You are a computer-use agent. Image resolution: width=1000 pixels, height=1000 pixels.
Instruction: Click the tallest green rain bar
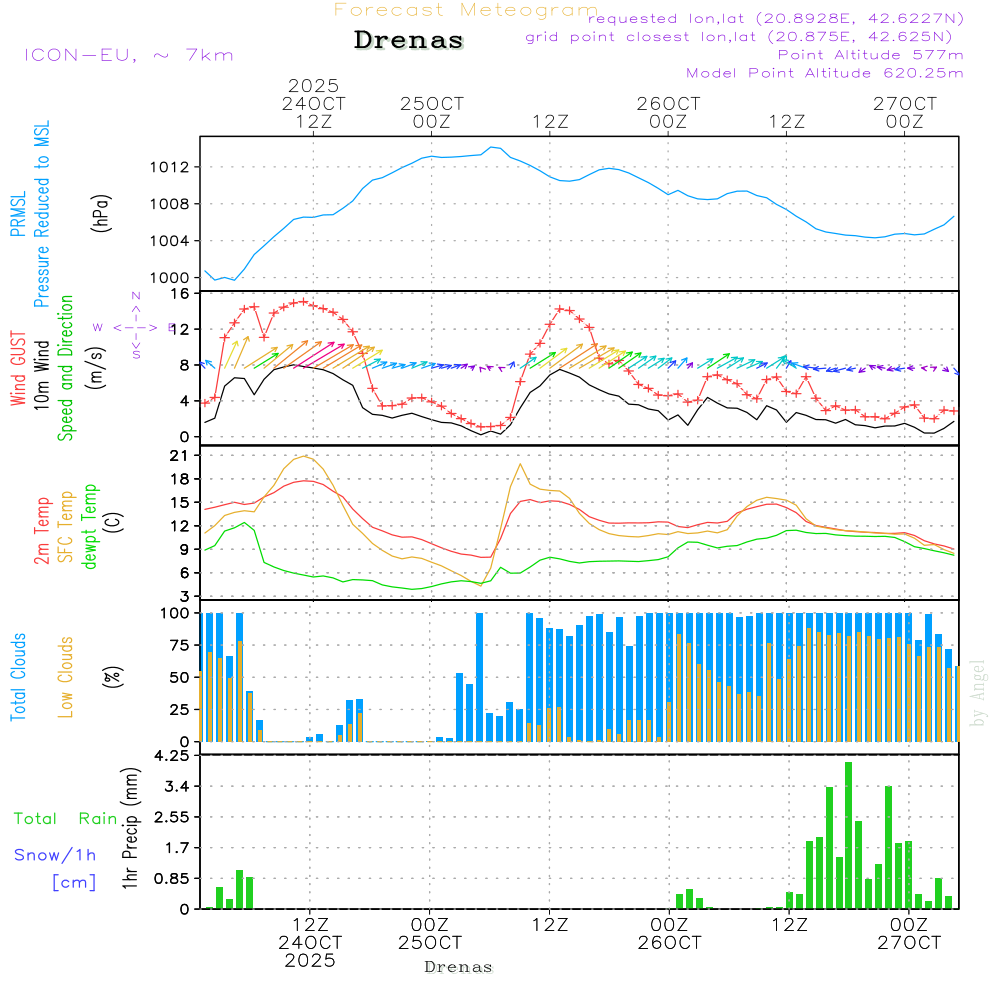click(848, 835)
